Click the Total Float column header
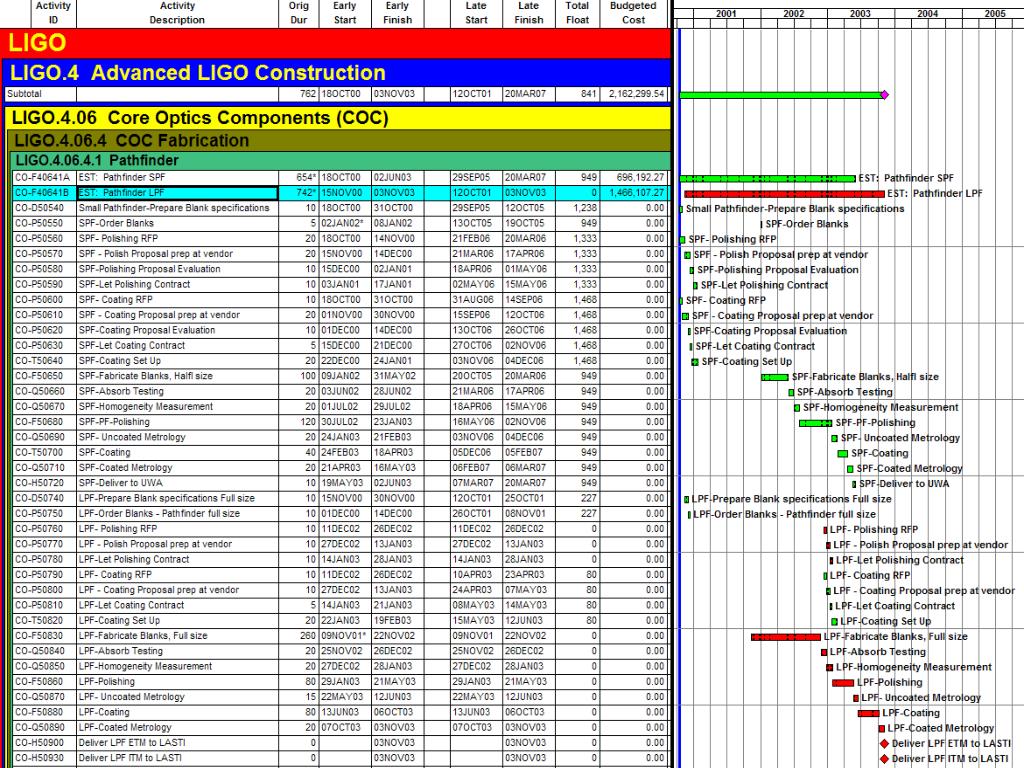 [577, 13]
